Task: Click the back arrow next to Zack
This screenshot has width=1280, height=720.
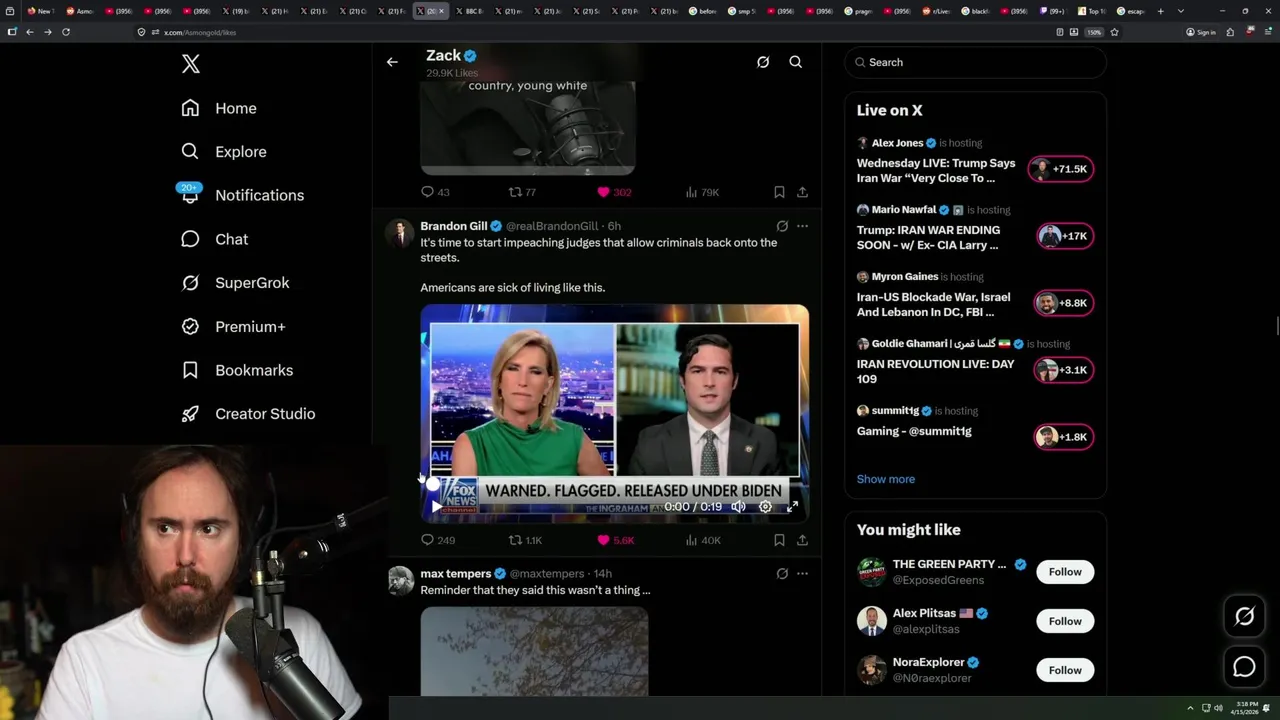Action: [x=392, y=62]
